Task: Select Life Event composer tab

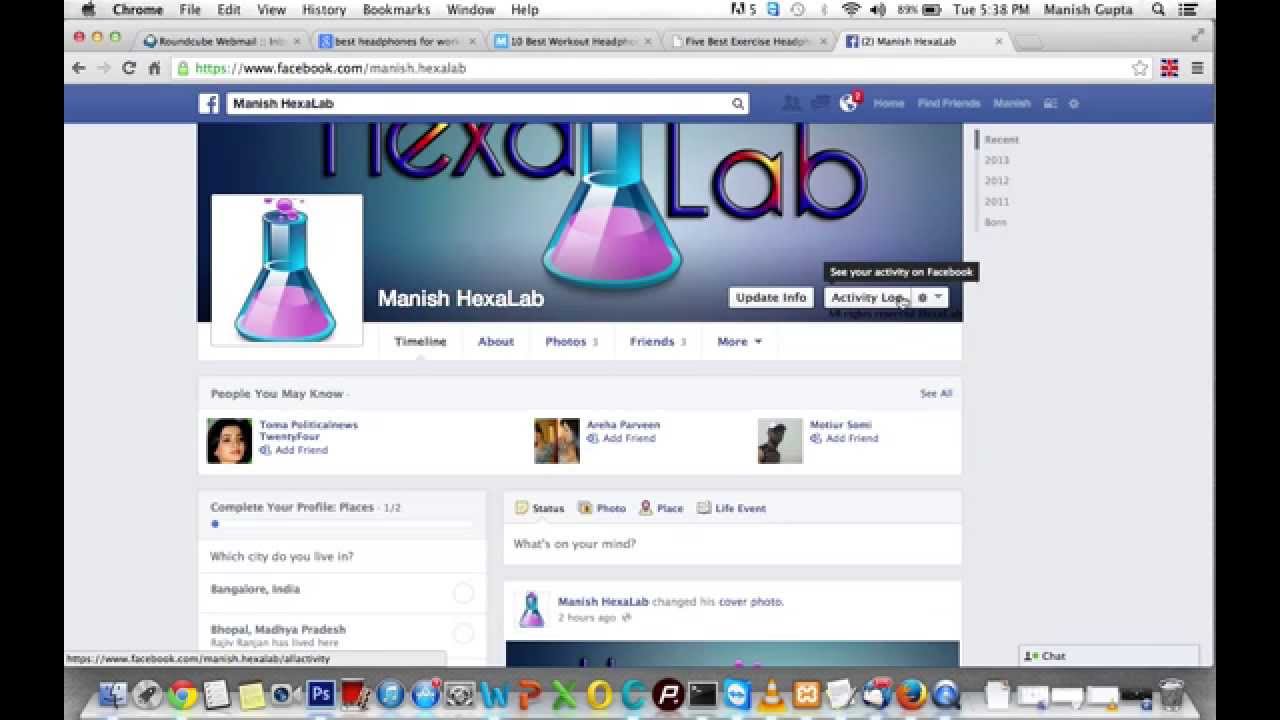Action: click(x=731, y=508)
